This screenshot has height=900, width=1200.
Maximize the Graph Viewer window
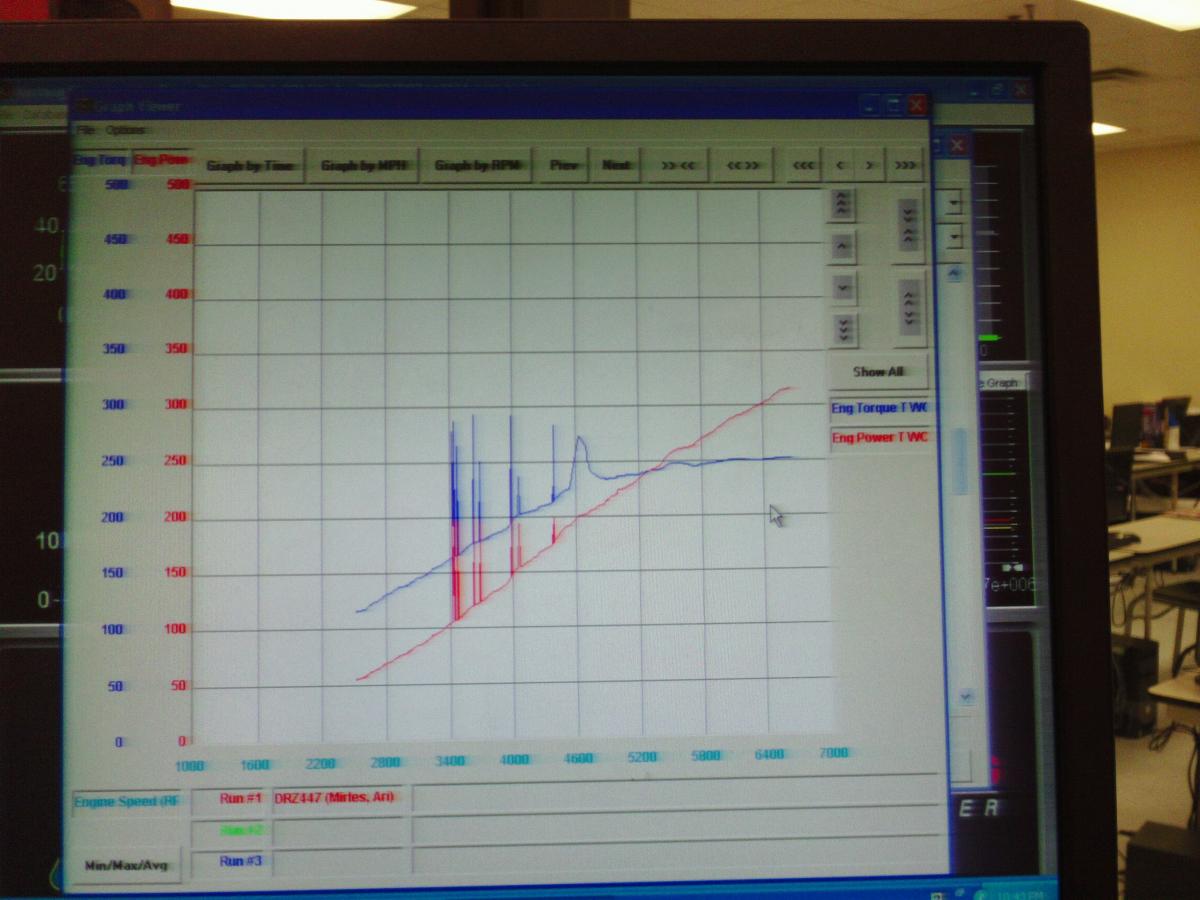click(x=894, y=104)
